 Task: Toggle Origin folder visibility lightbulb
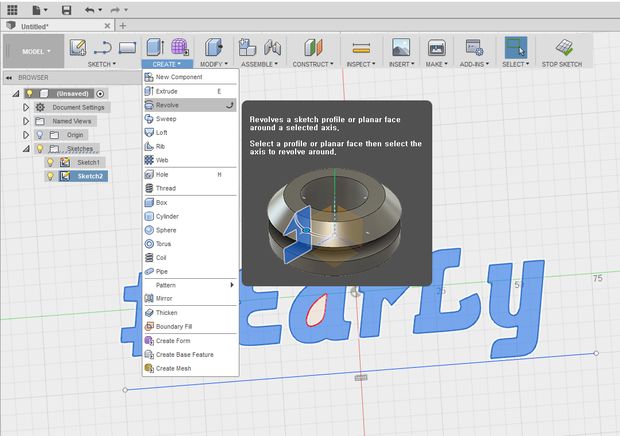point(39,134)
